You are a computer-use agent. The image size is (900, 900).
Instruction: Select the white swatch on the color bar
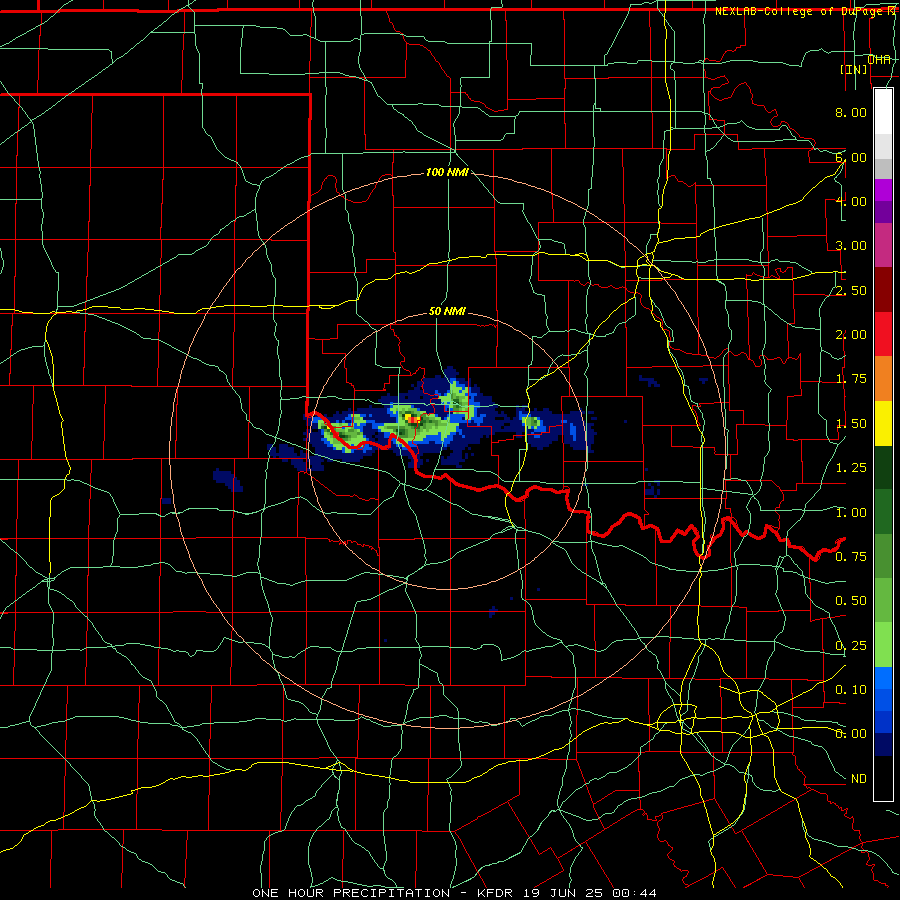tap(883, 112)
